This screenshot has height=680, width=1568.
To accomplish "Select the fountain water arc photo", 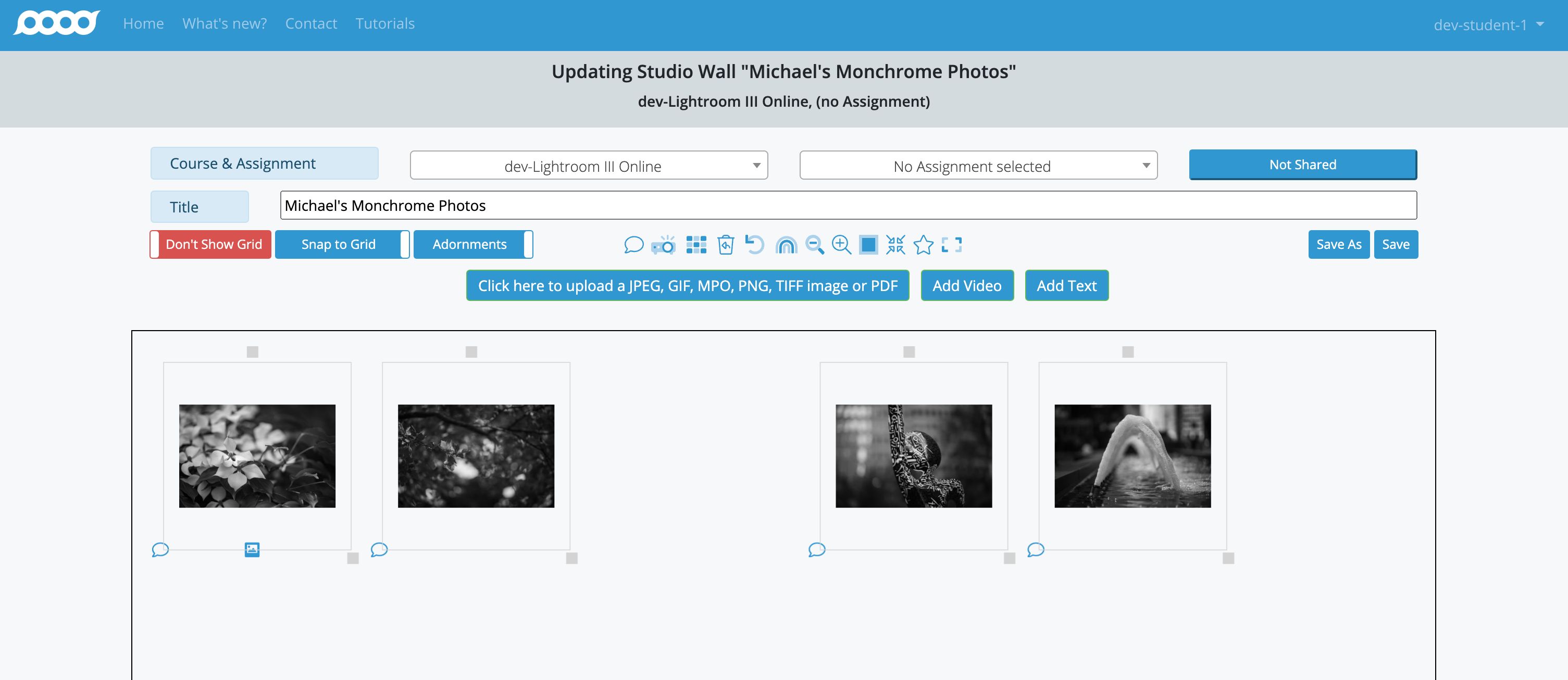I will tap(1132, 456).
